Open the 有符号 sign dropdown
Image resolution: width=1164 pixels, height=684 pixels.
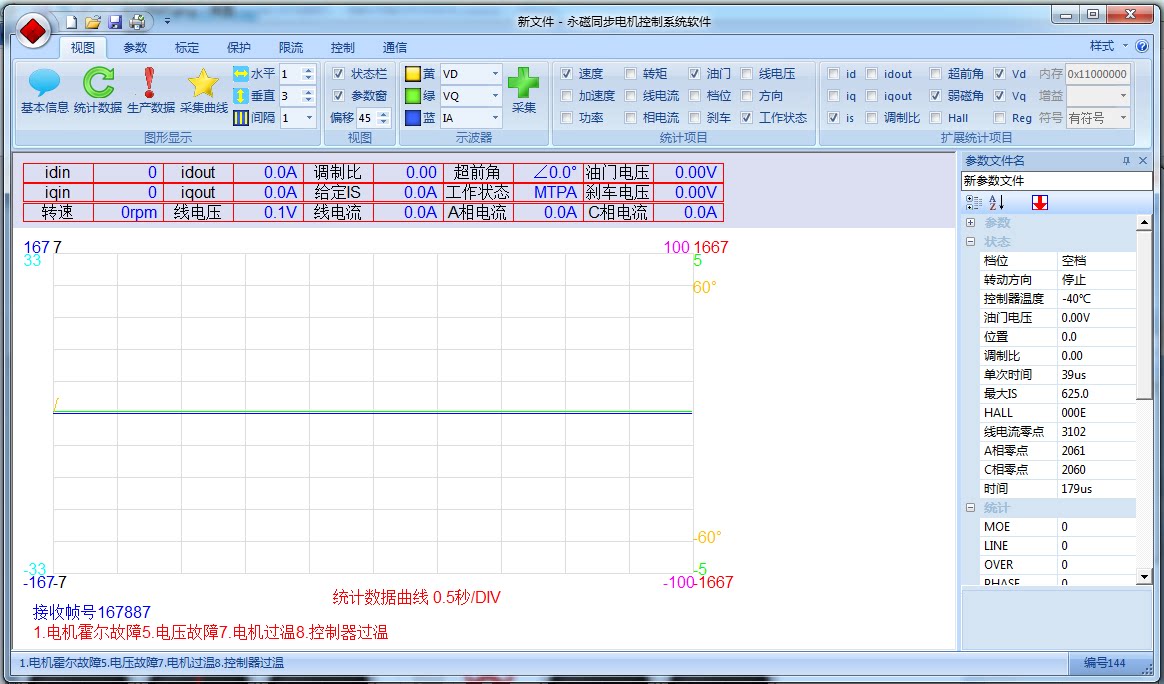coord(1098,117)
